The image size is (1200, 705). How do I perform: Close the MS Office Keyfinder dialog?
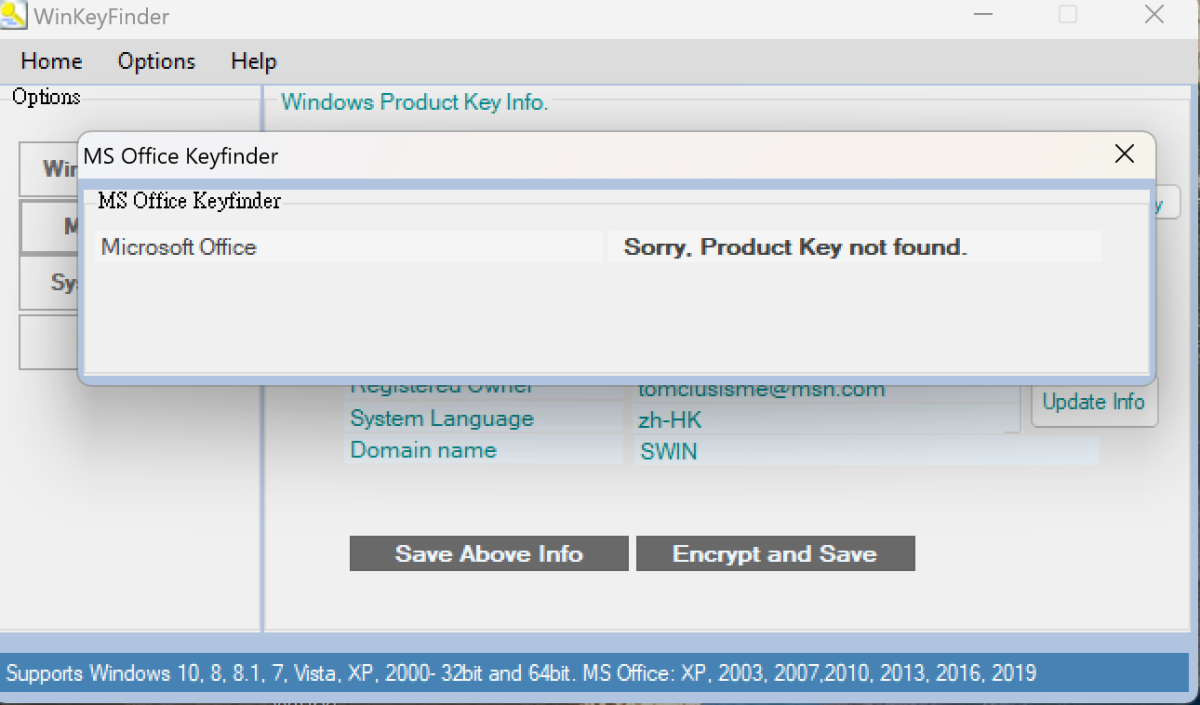coord(1124,154)
